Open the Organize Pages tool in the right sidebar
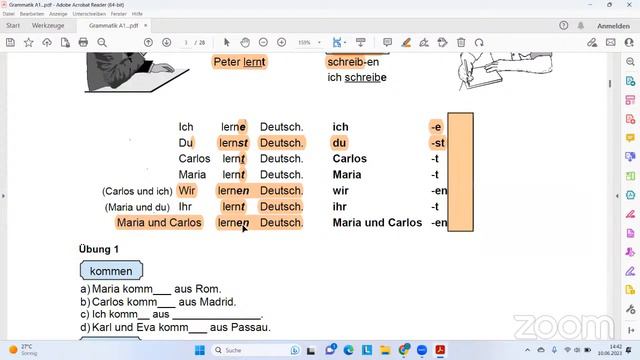This screenshot has height=360, width=640. (x=630, y=176)
